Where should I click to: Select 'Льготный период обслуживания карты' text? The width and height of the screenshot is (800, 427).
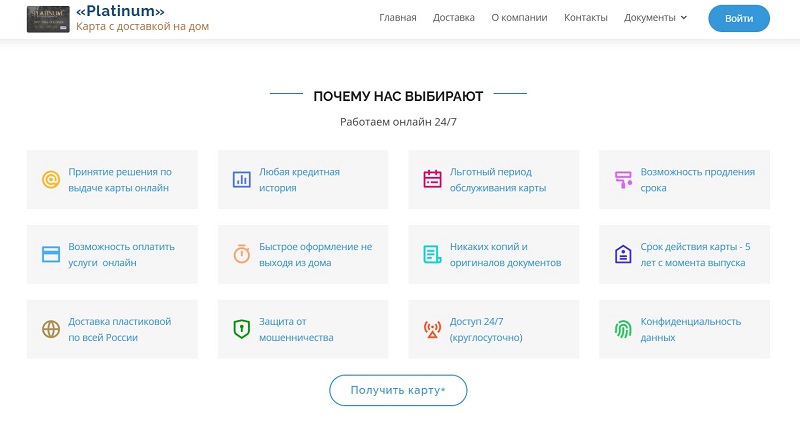click(x=498, y=180)
